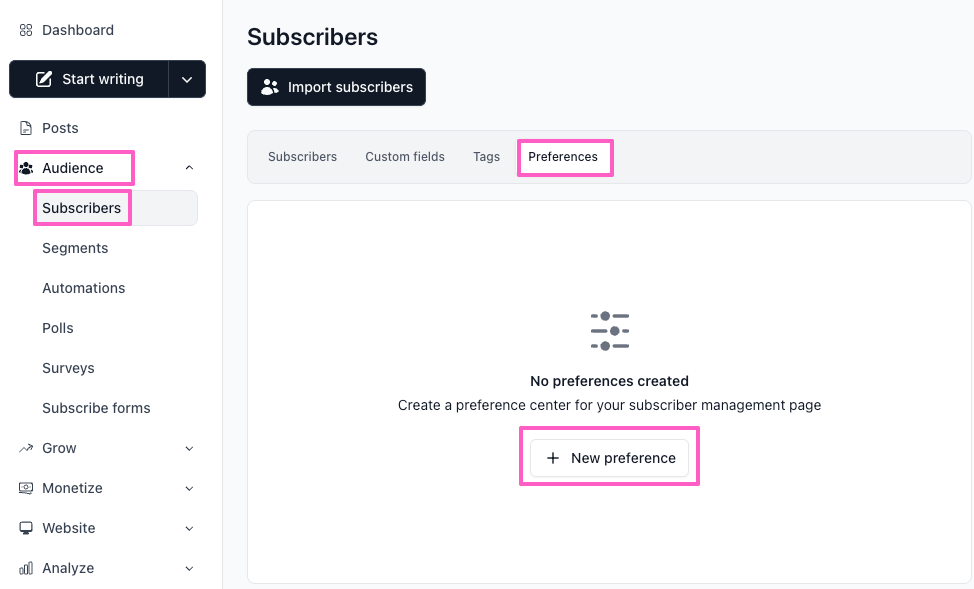Screen dimensions: 974x589
Task: Click the Dashboard grid icon
Action: tap(26, 30)
